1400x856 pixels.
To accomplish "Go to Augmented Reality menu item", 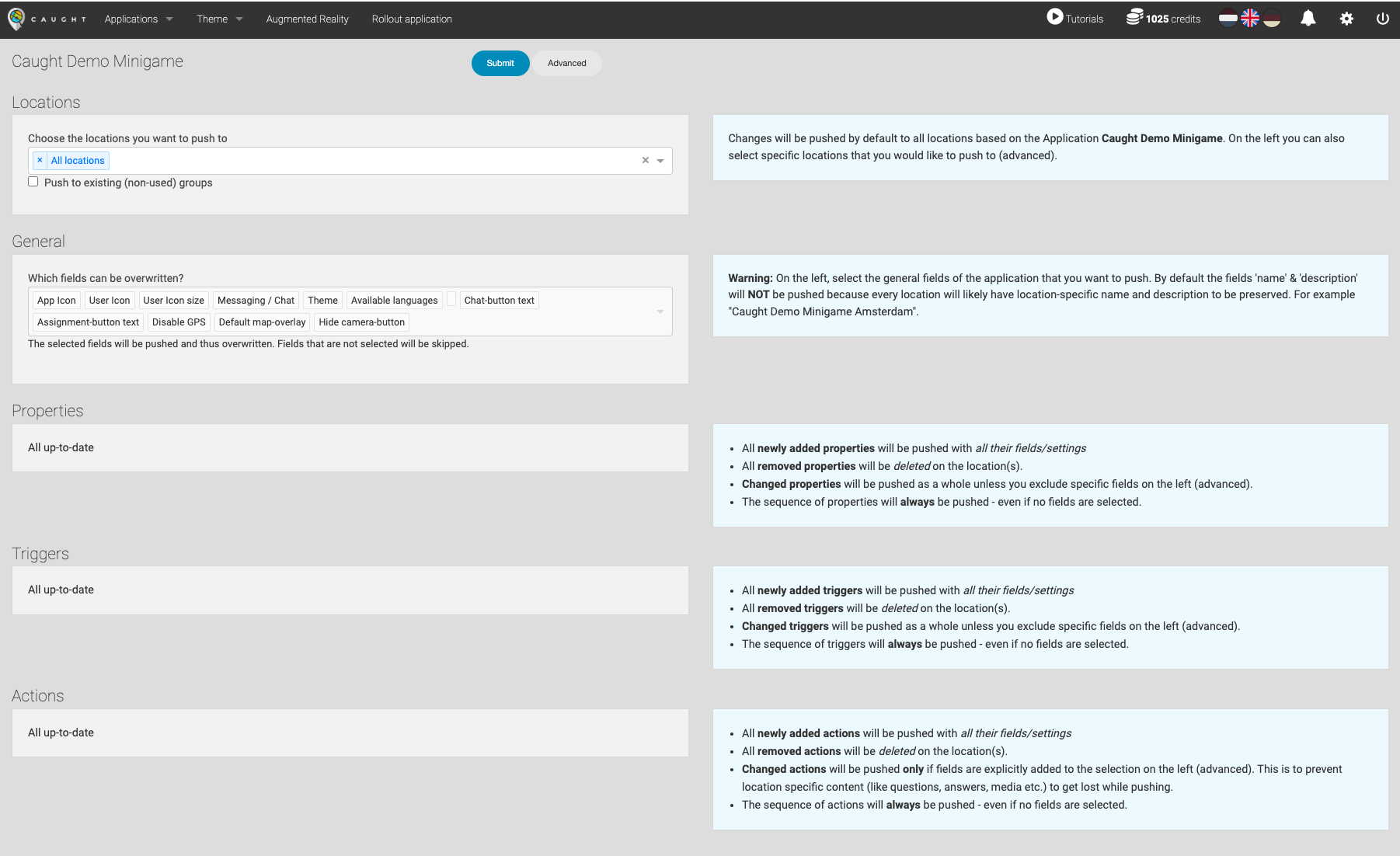I will 307,19.
